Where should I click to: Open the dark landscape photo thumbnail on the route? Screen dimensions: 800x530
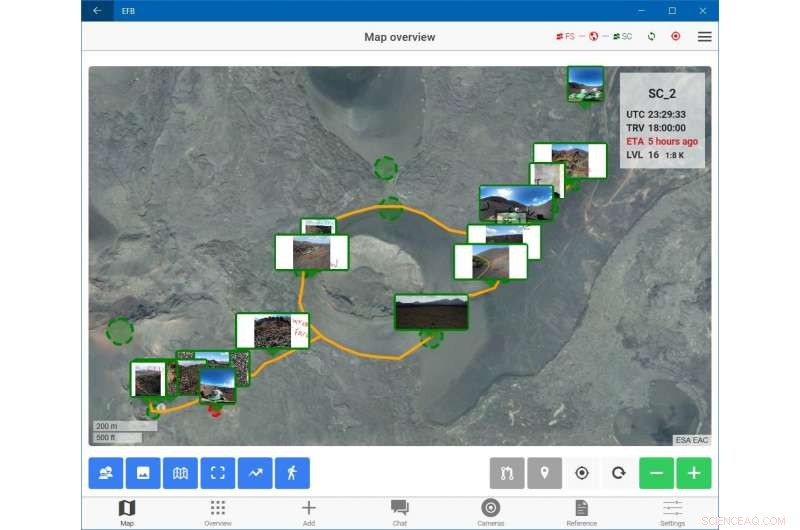coord(431,311)
